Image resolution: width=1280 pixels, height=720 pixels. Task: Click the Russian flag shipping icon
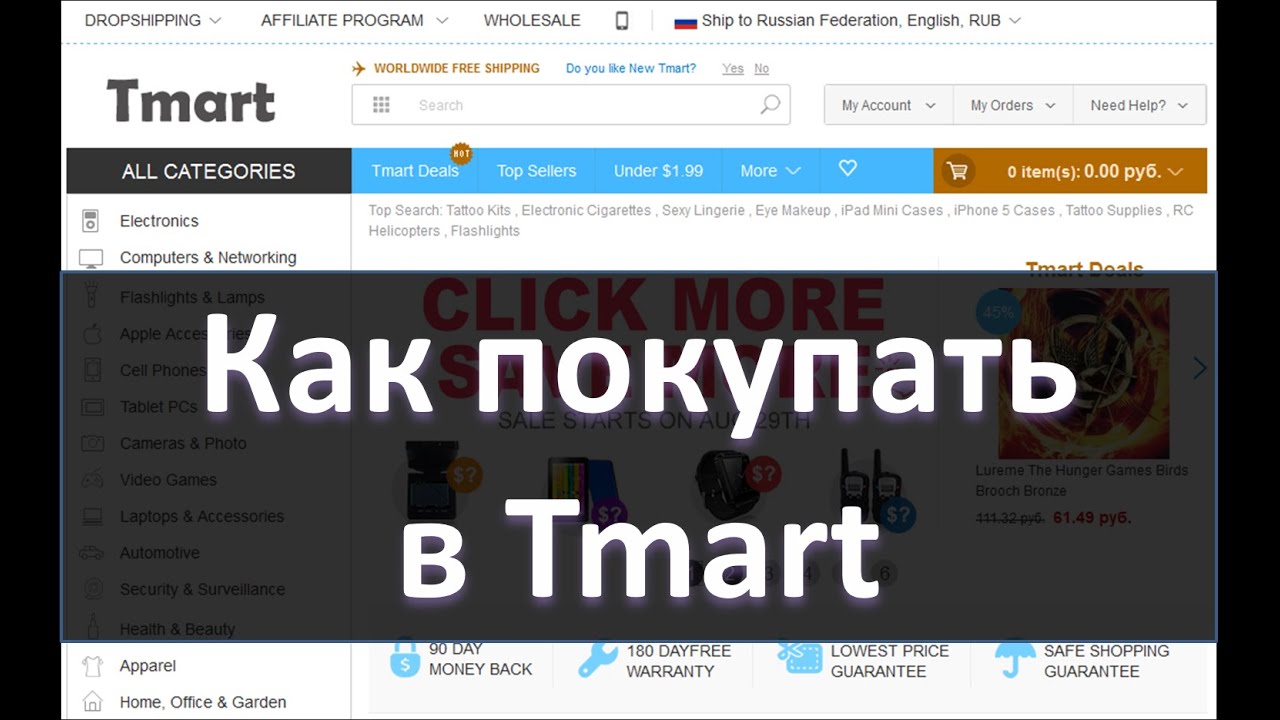[685, 21]
